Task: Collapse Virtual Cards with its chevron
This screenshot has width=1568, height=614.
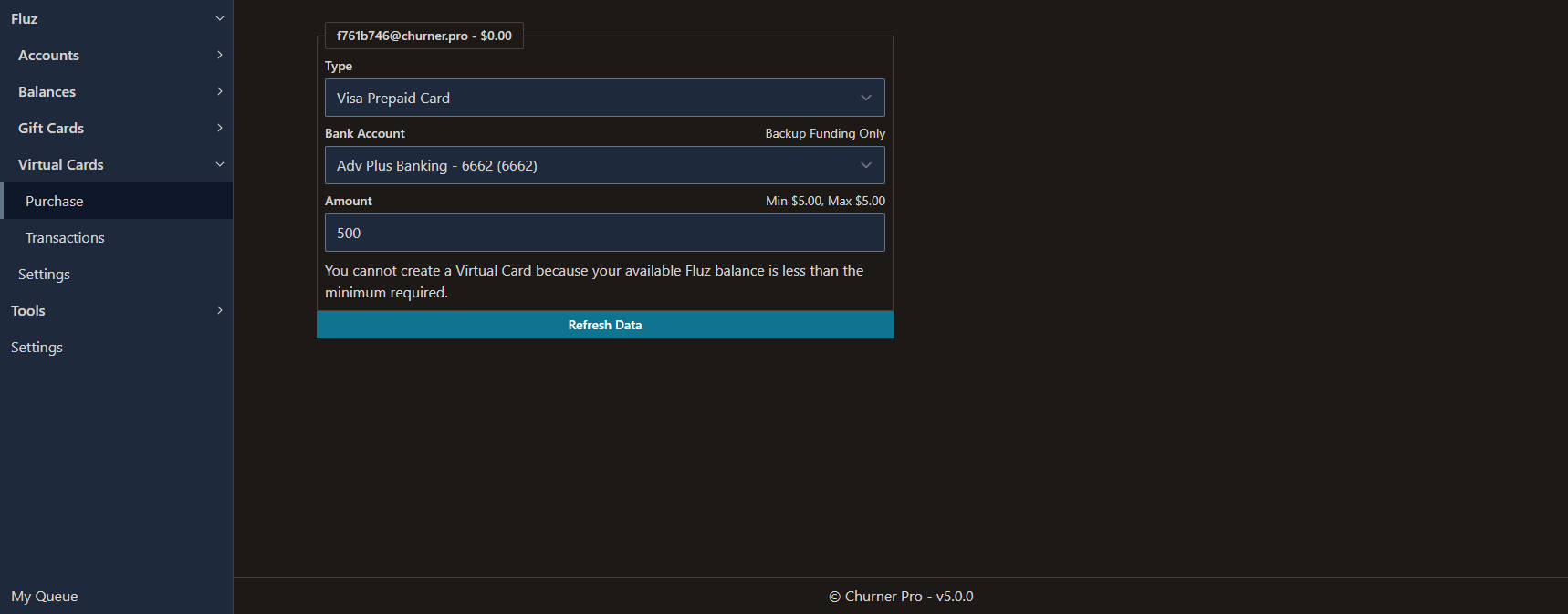Action: (219, 164)
